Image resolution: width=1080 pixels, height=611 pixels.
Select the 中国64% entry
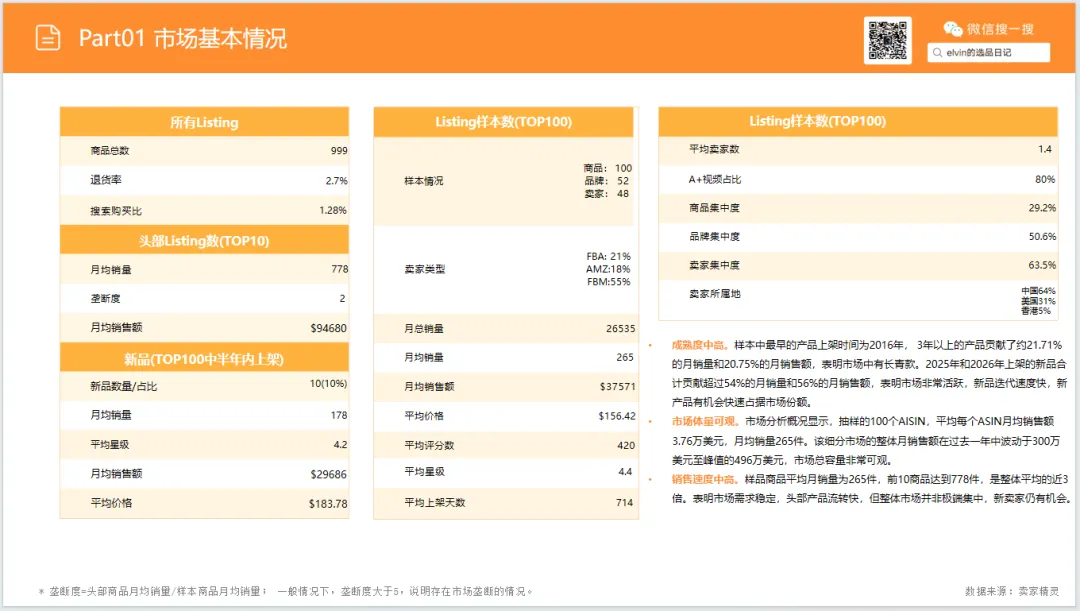click(x=1038, y=291)
